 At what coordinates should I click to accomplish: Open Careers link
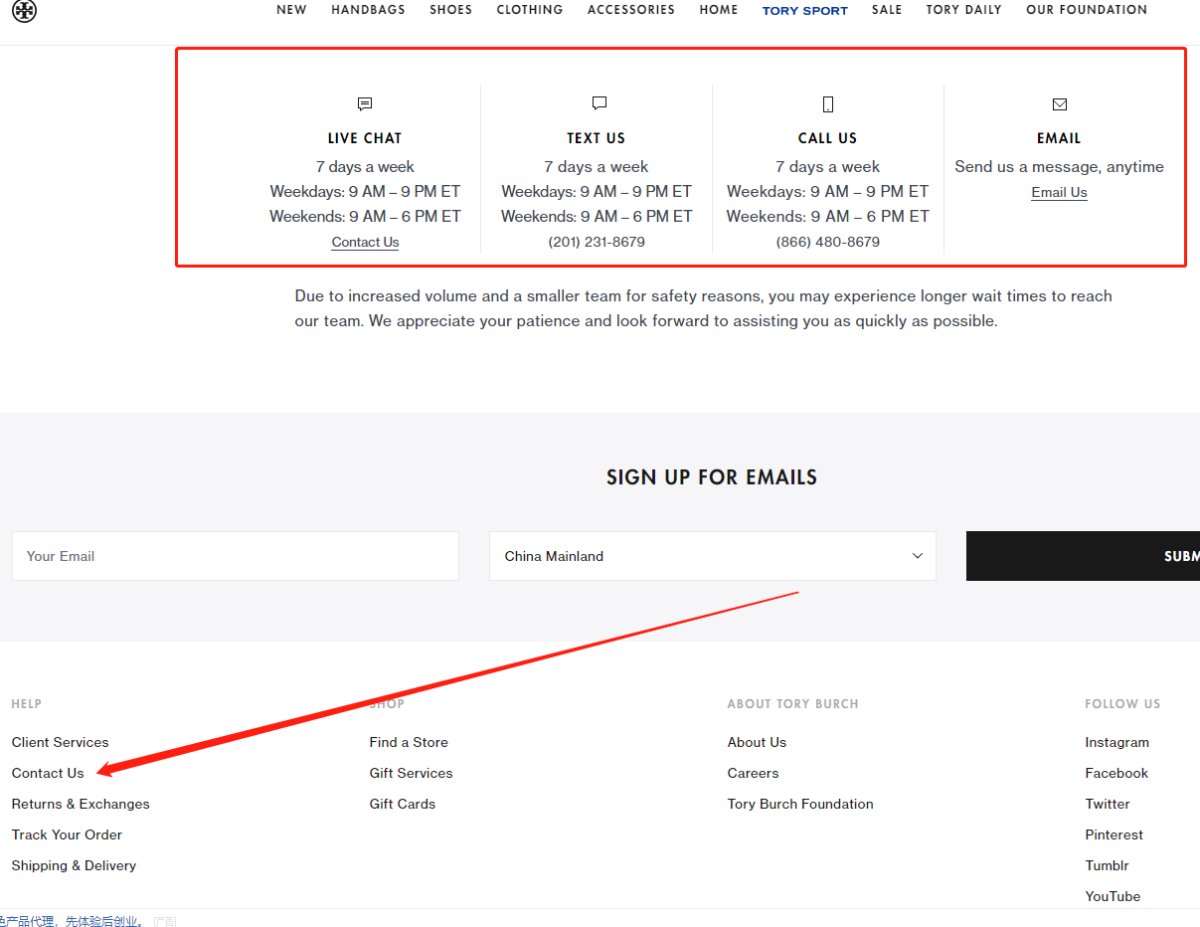[753, 773]
